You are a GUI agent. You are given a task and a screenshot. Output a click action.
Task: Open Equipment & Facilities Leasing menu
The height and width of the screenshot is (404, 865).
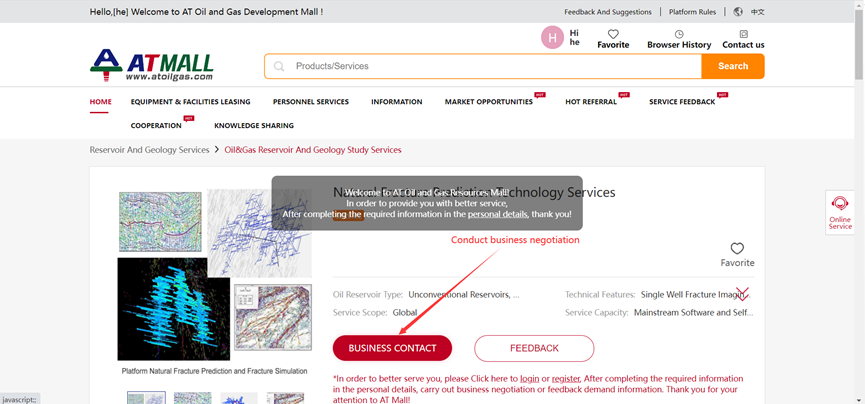(190, 102)
